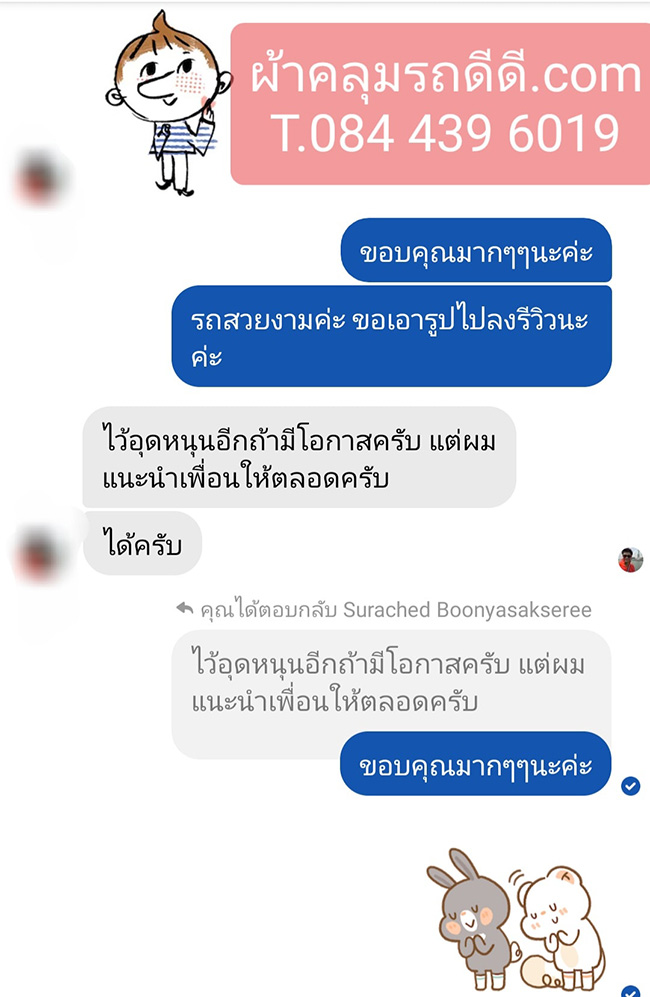The width and height of the screenshot is (650, 997).
Task: Open the blurred profile avatar below mascot
Action: click(x=39, y=179)
